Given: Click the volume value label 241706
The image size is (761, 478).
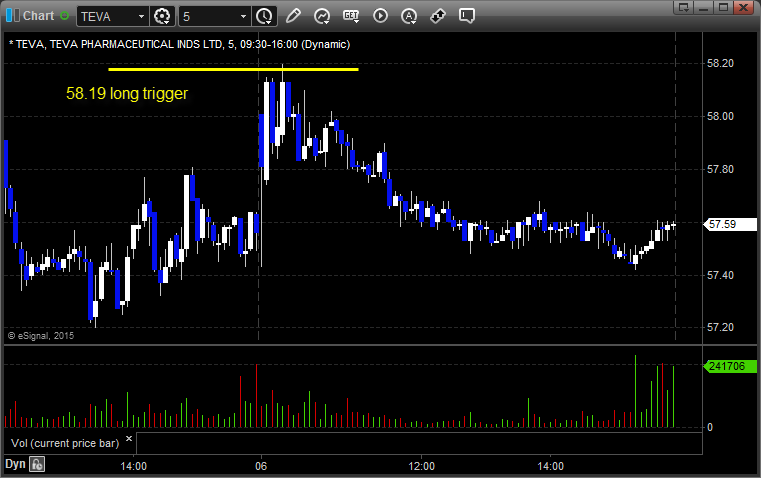Looking at the screenshot, I should (729, 366).
